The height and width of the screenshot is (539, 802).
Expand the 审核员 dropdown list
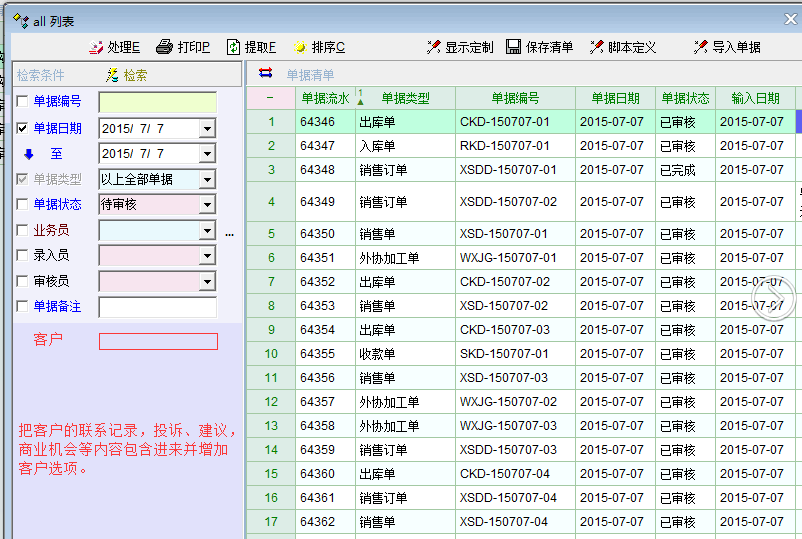click(207, 282)
